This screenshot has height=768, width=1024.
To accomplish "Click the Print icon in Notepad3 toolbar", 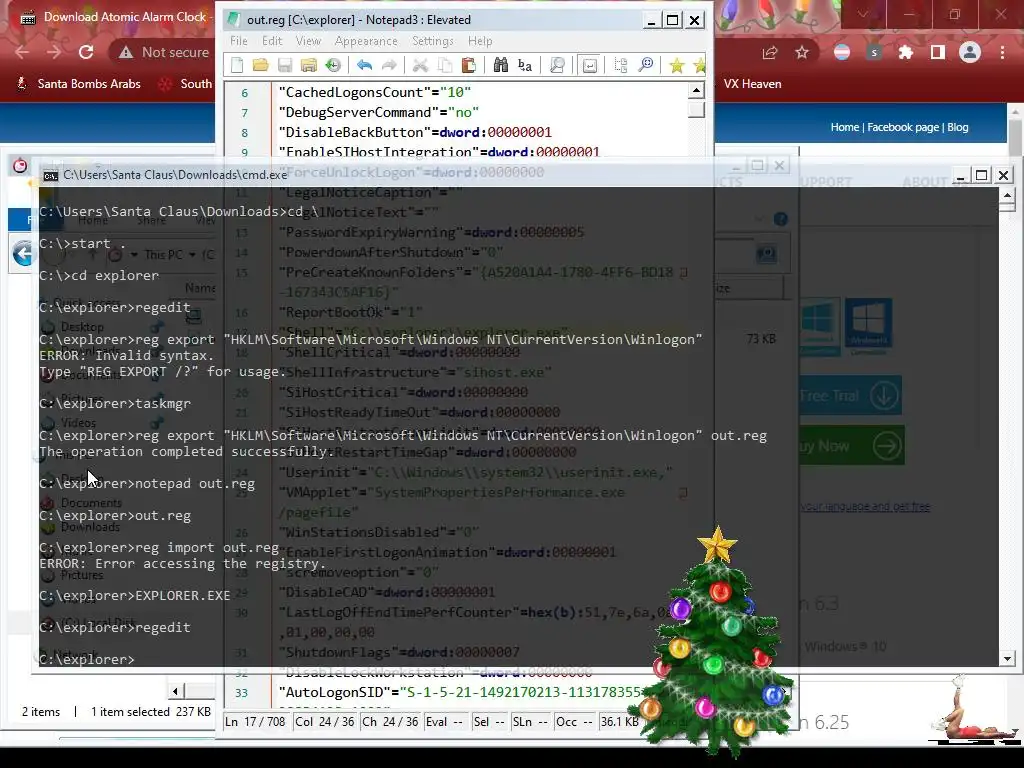I will pos(309,65).
